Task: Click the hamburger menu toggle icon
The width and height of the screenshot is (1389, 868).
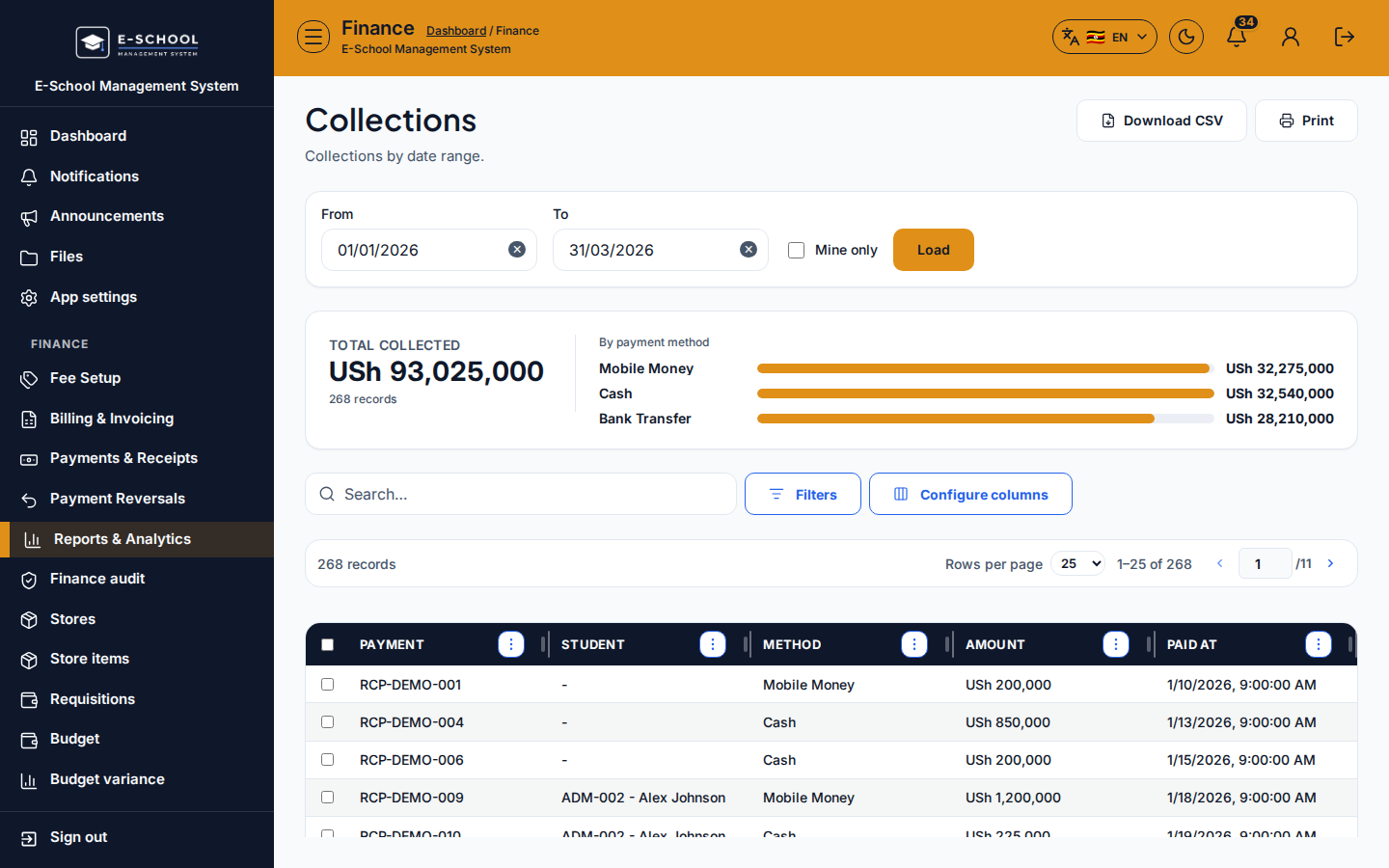Action: (313, 38)
